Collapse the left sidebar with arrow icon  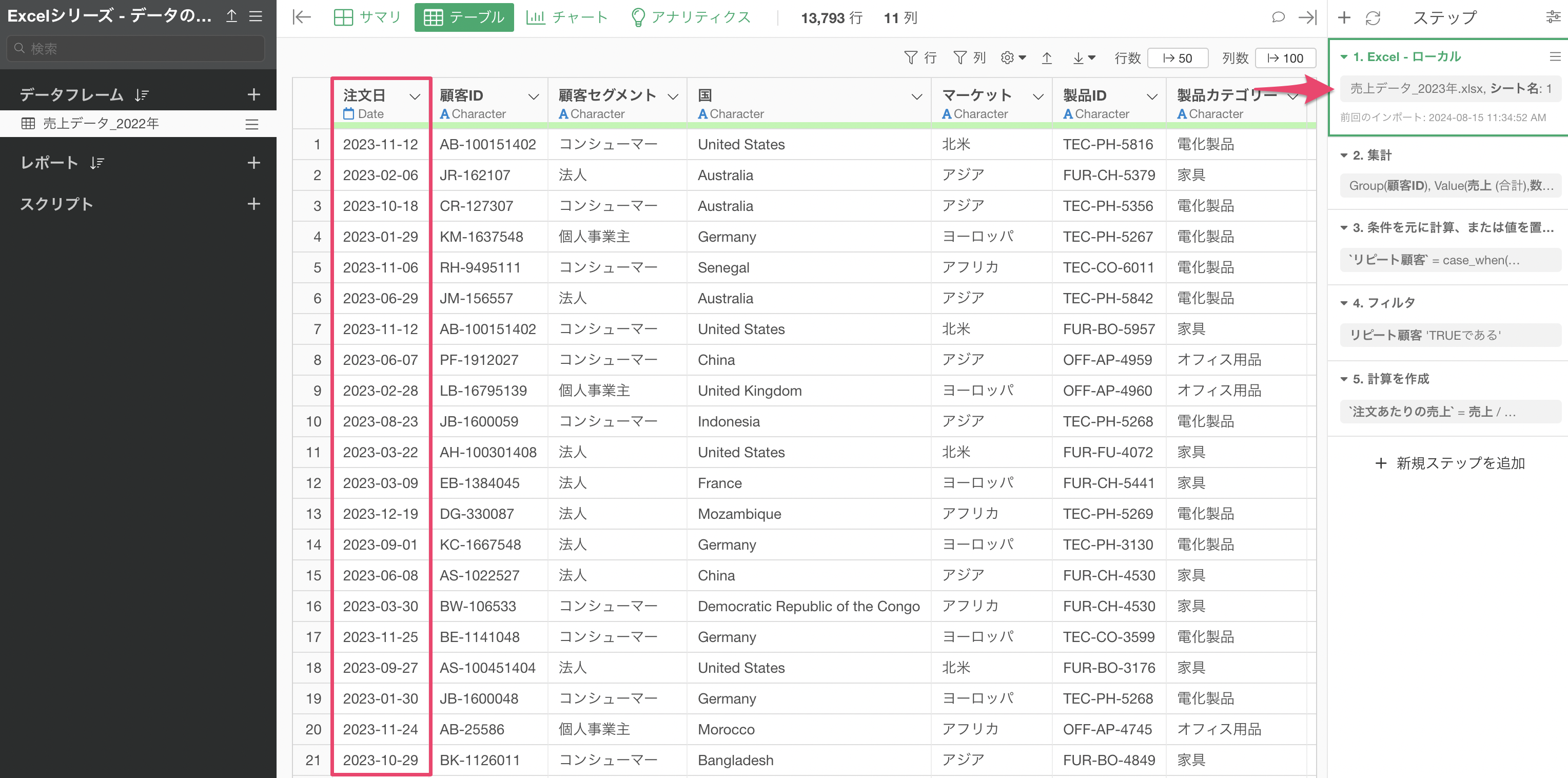coord(302,17)
